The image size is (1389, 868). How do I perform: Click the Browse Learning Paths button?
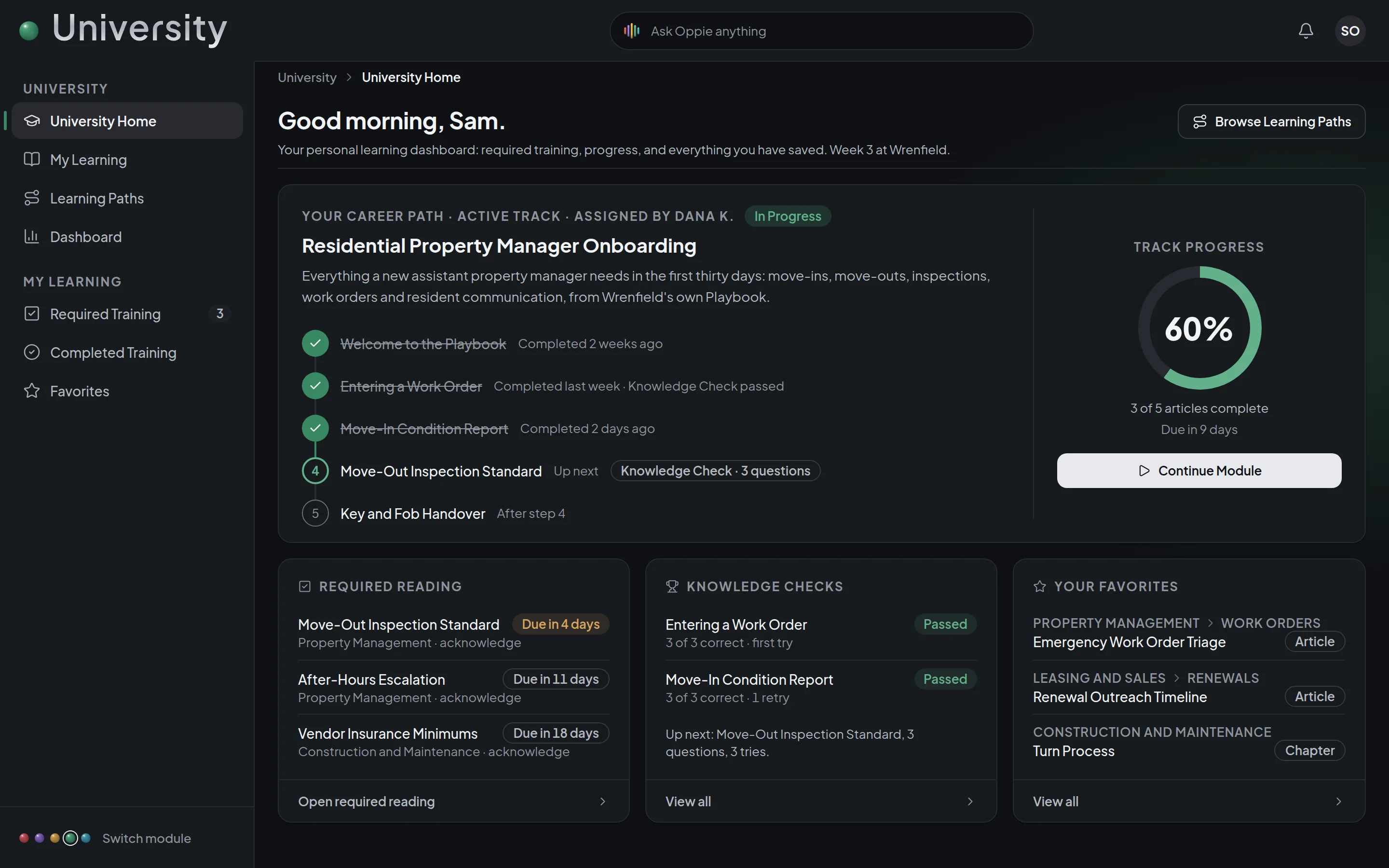[1271, 121]
